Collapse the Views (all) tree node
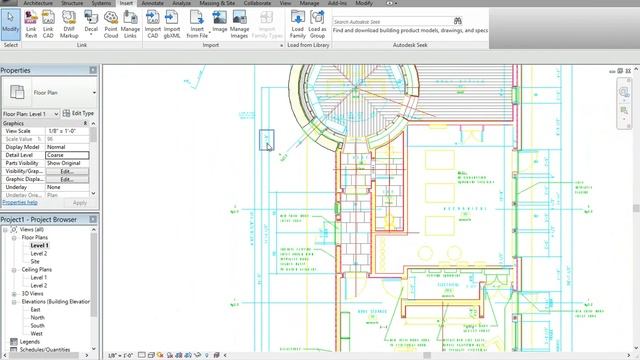This screenshot has height=360, width=640. (5, 230)
